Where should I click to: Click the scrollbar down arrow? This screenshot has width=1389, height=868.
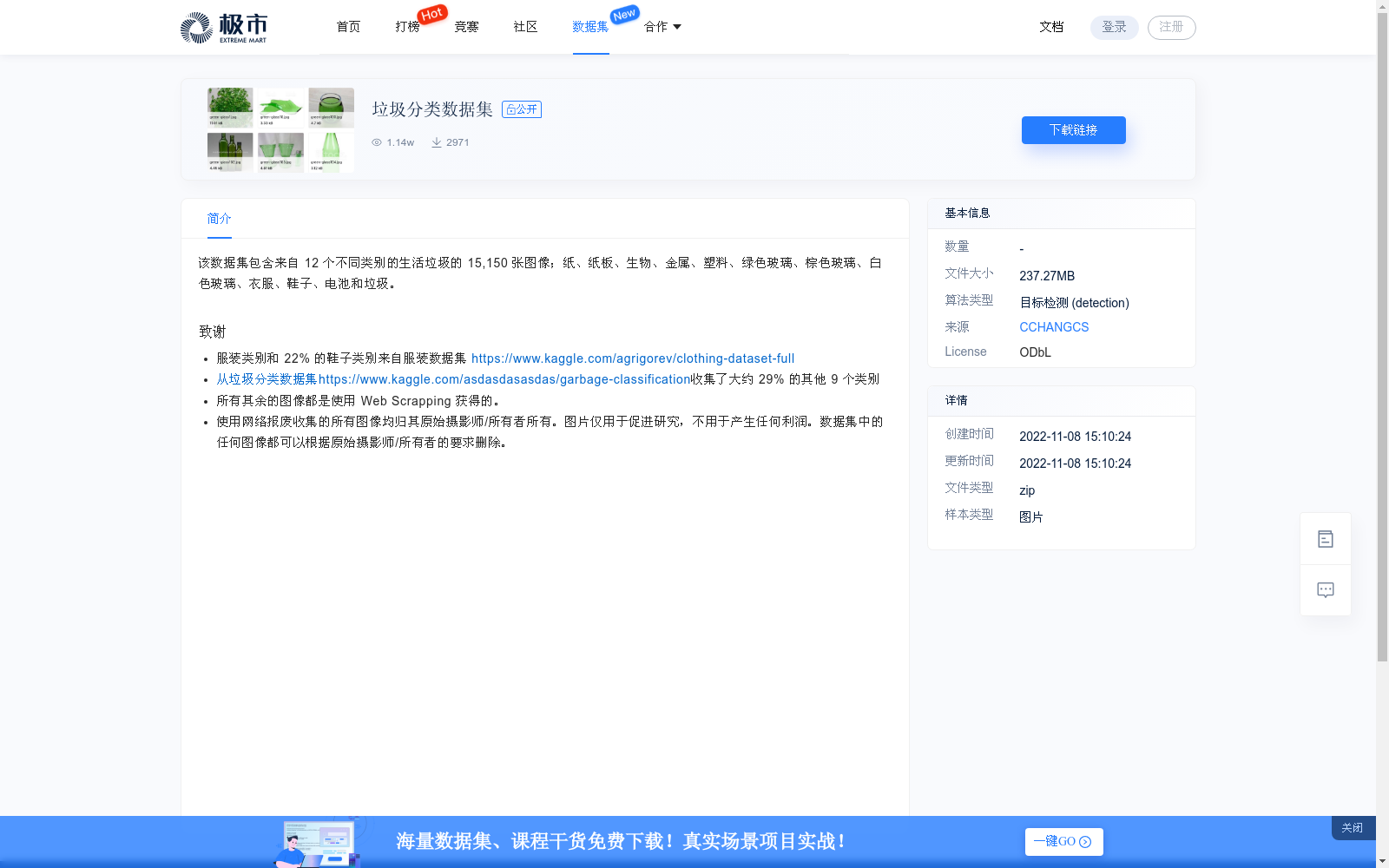point(1382,861)
